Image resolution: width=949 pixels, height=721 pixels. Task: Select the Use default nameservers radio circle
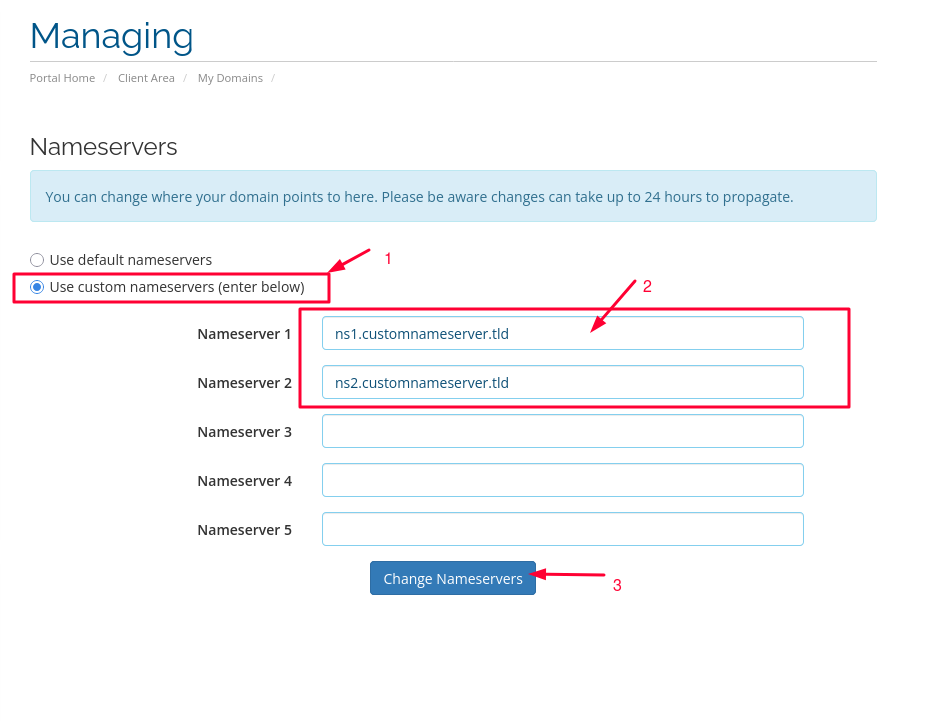tap(37, 260)
